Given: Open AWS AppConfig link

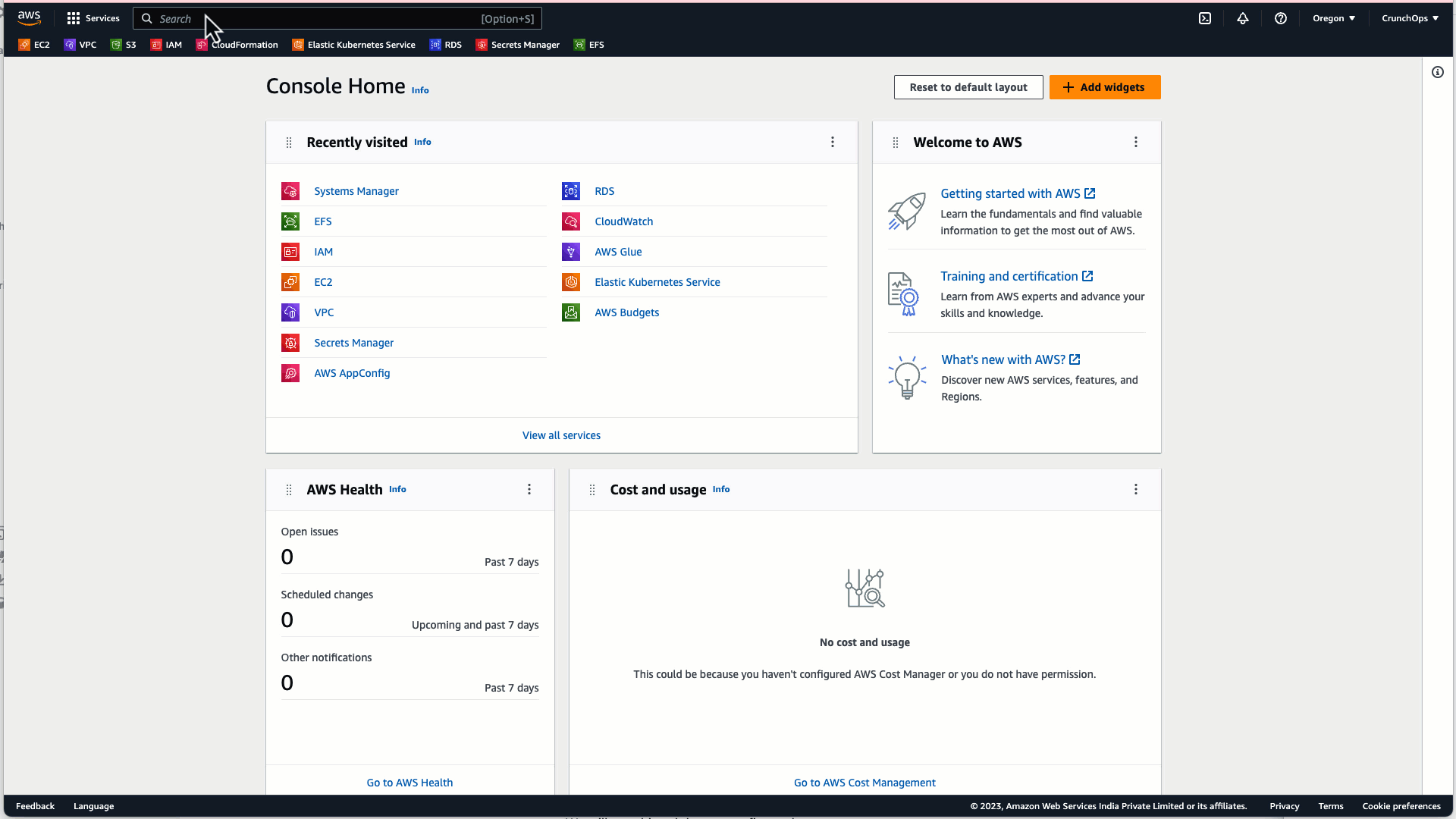Looking at the screenshot, I should coord(352,373).
